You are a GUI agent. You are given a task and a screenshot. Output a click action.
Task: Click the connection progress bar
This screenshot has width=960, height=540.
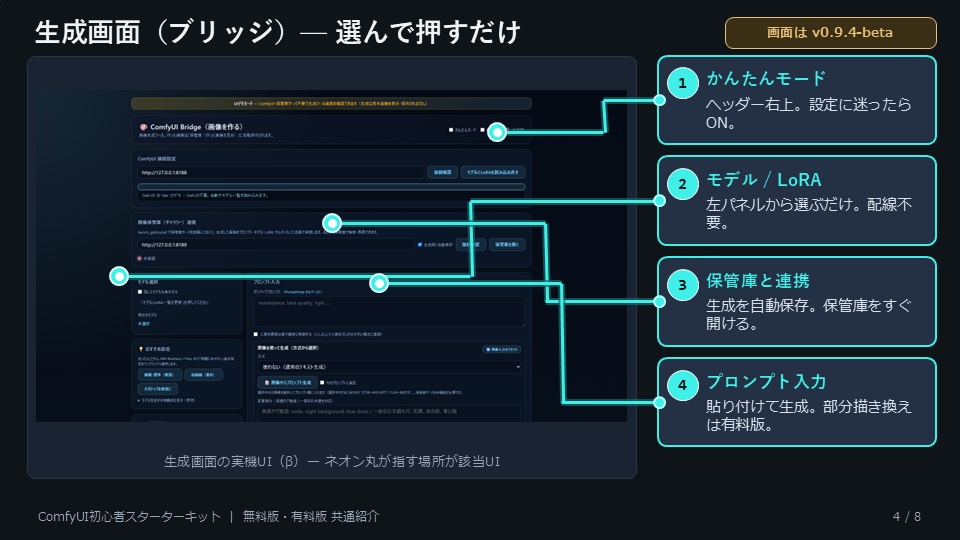pyautogui.click(x=331, y=187)
